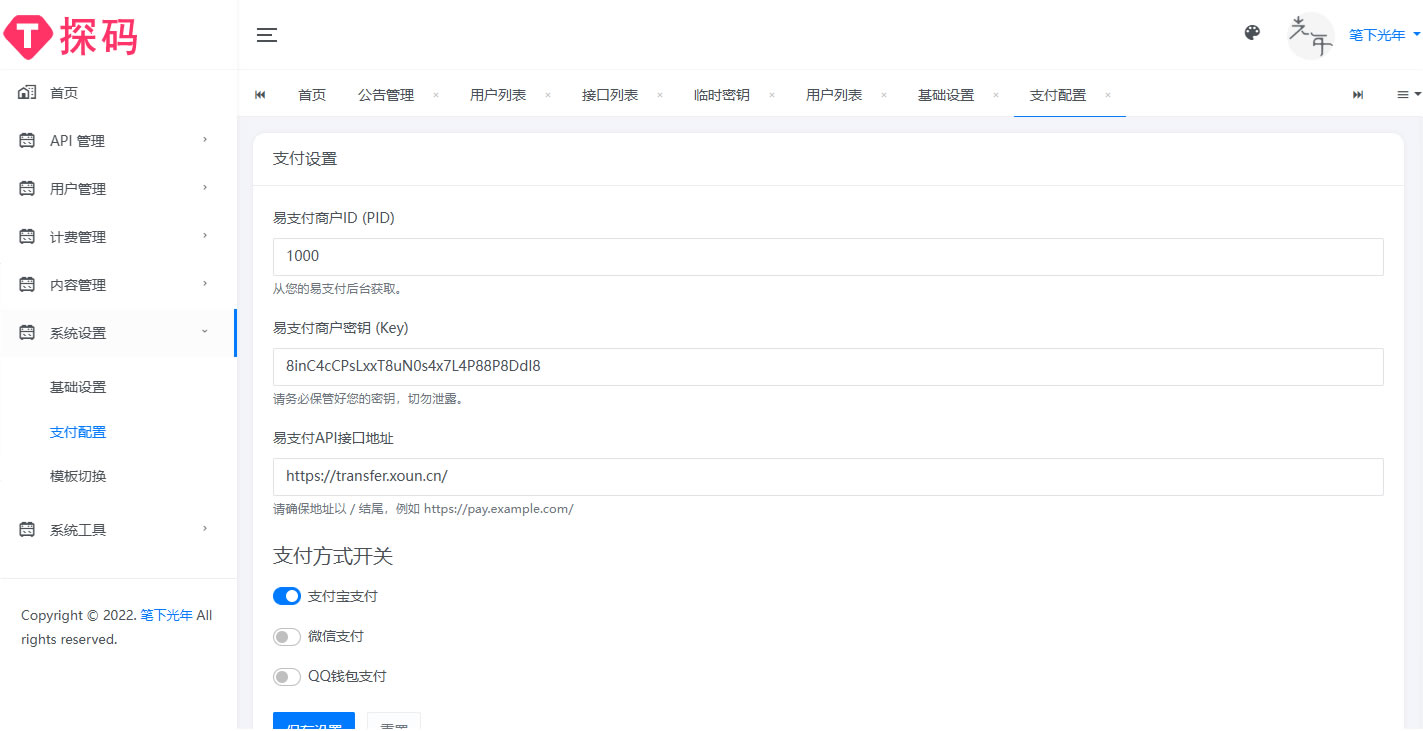Click the 探码 logo icon
This screenshot has height=731, width=1423.
tap(27, 35)
